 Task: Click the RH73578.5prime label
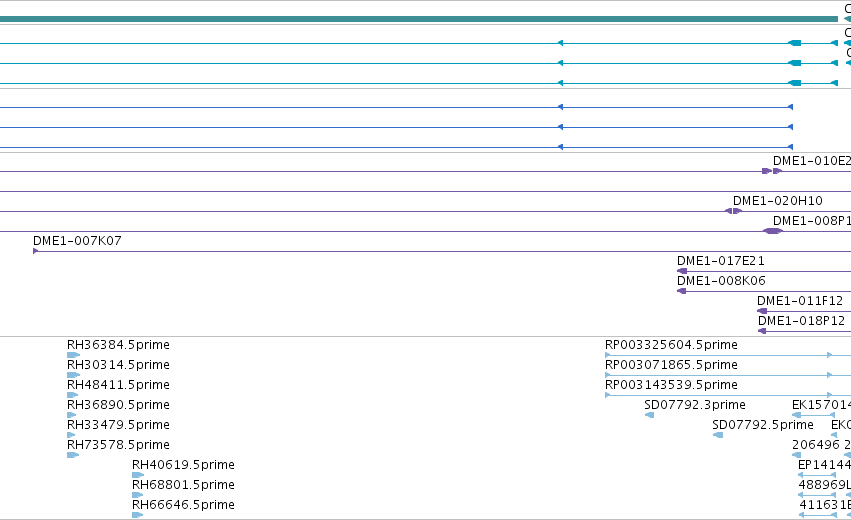(118, 445)
